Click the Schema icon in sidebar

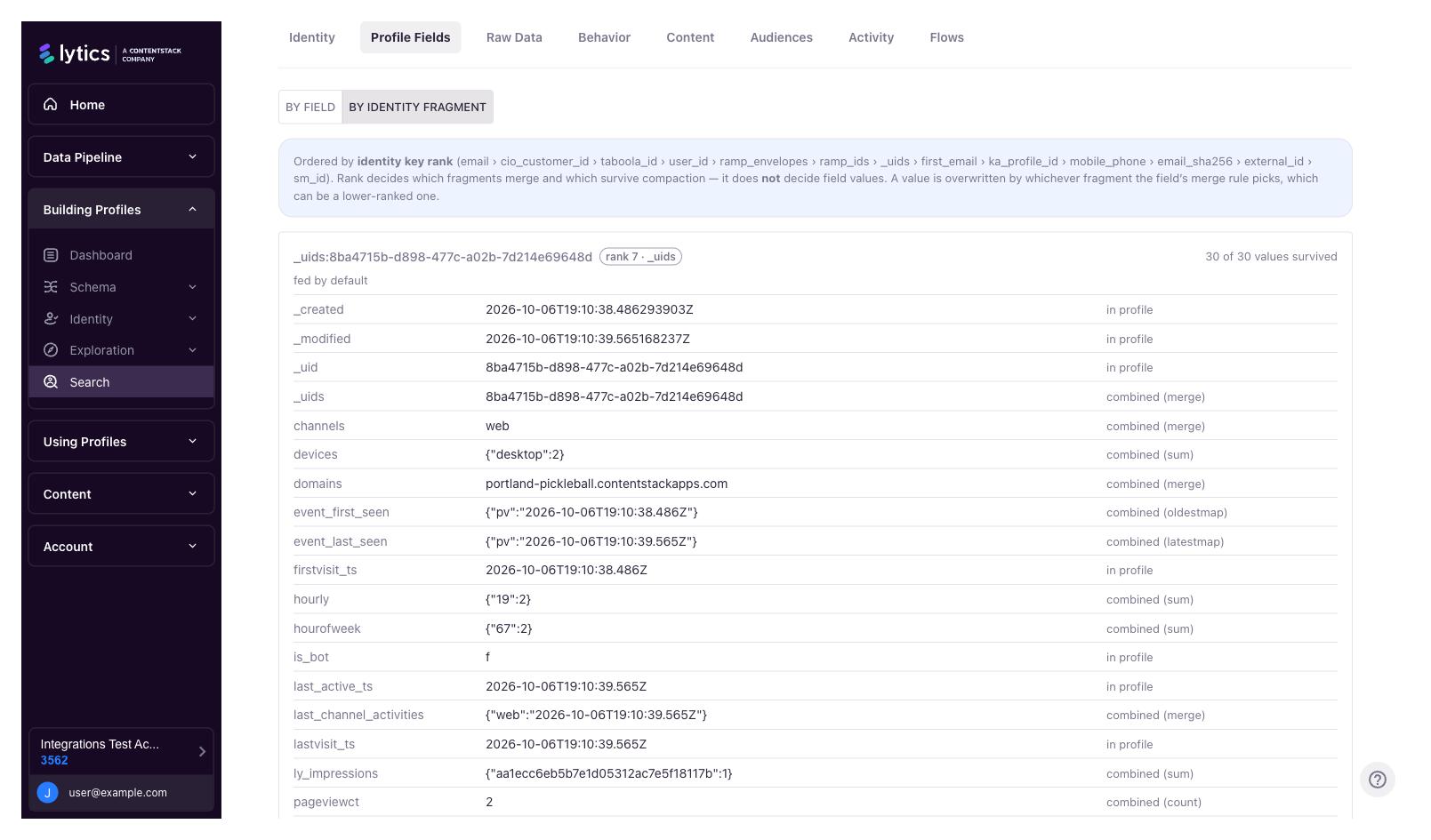click(51, 287)
